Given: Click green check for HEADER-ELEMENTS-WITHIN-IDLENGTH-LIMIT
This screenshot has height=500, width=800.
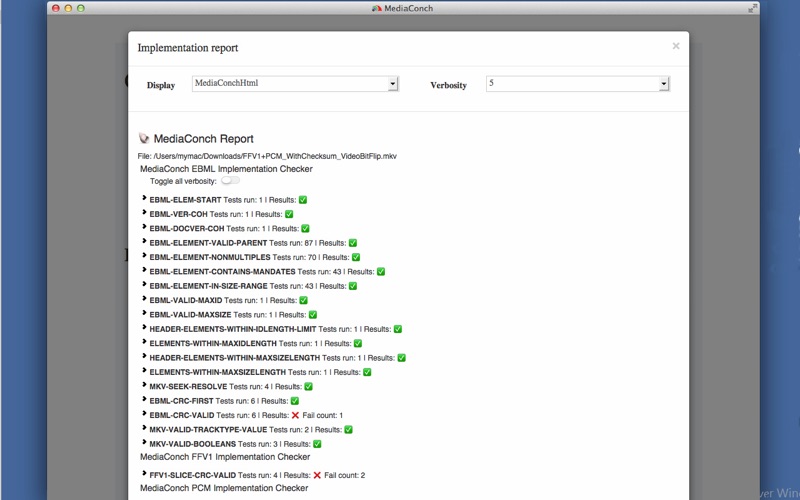Looking at the screenshot, I should tap(397, 329).
